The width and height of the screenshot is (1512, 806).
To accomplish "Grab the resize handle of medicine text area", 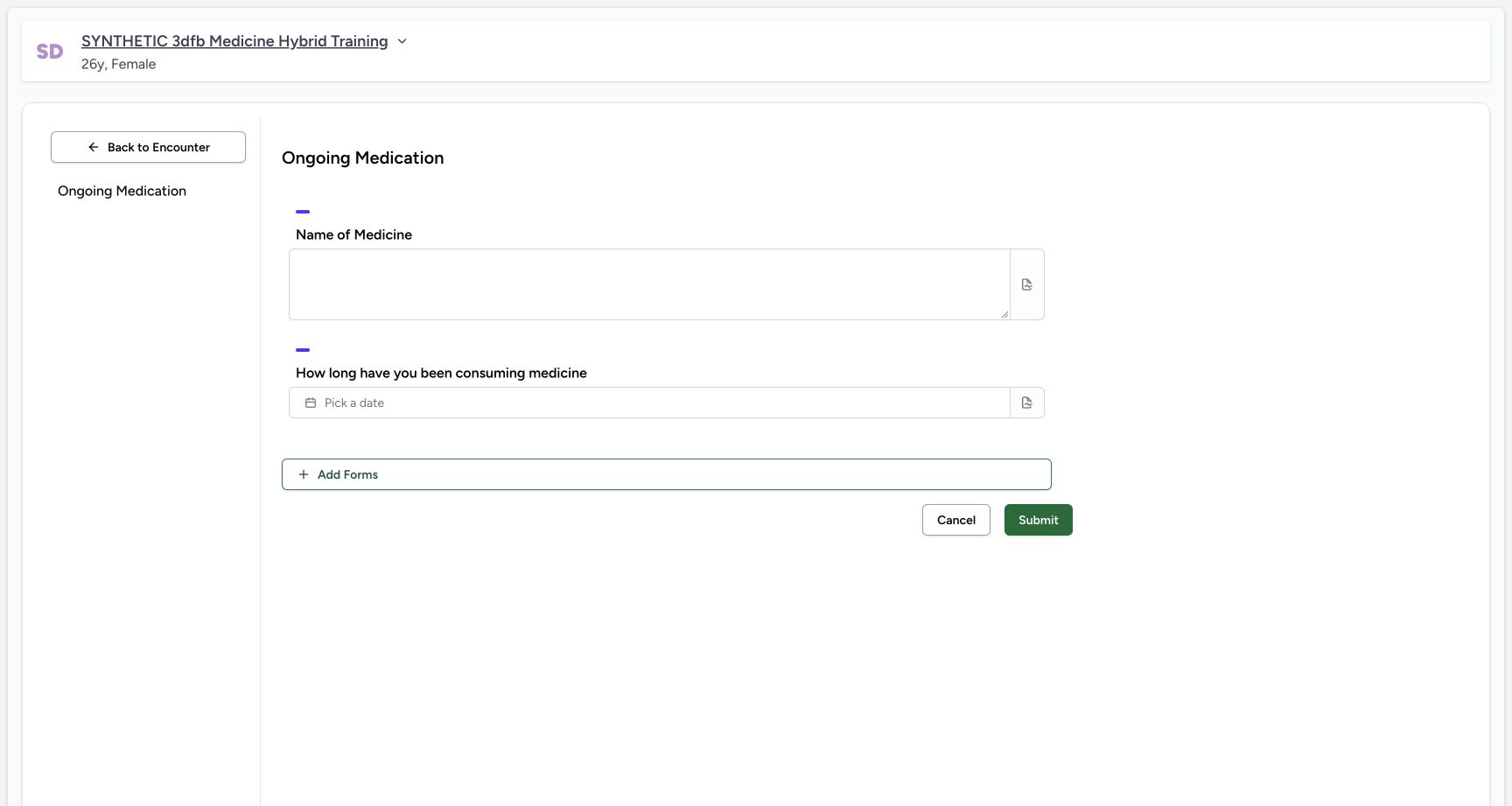I will [x=1004, y=314].
